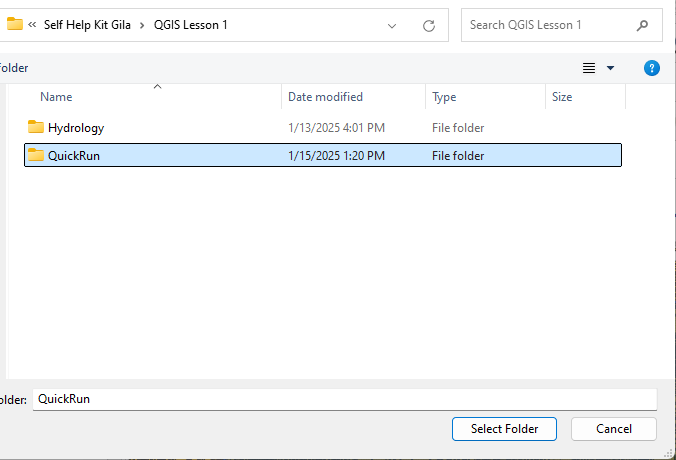This screenshot has width=676, height=460.
Task: Expand hidden path via double chevron
Action: [34, 25]
